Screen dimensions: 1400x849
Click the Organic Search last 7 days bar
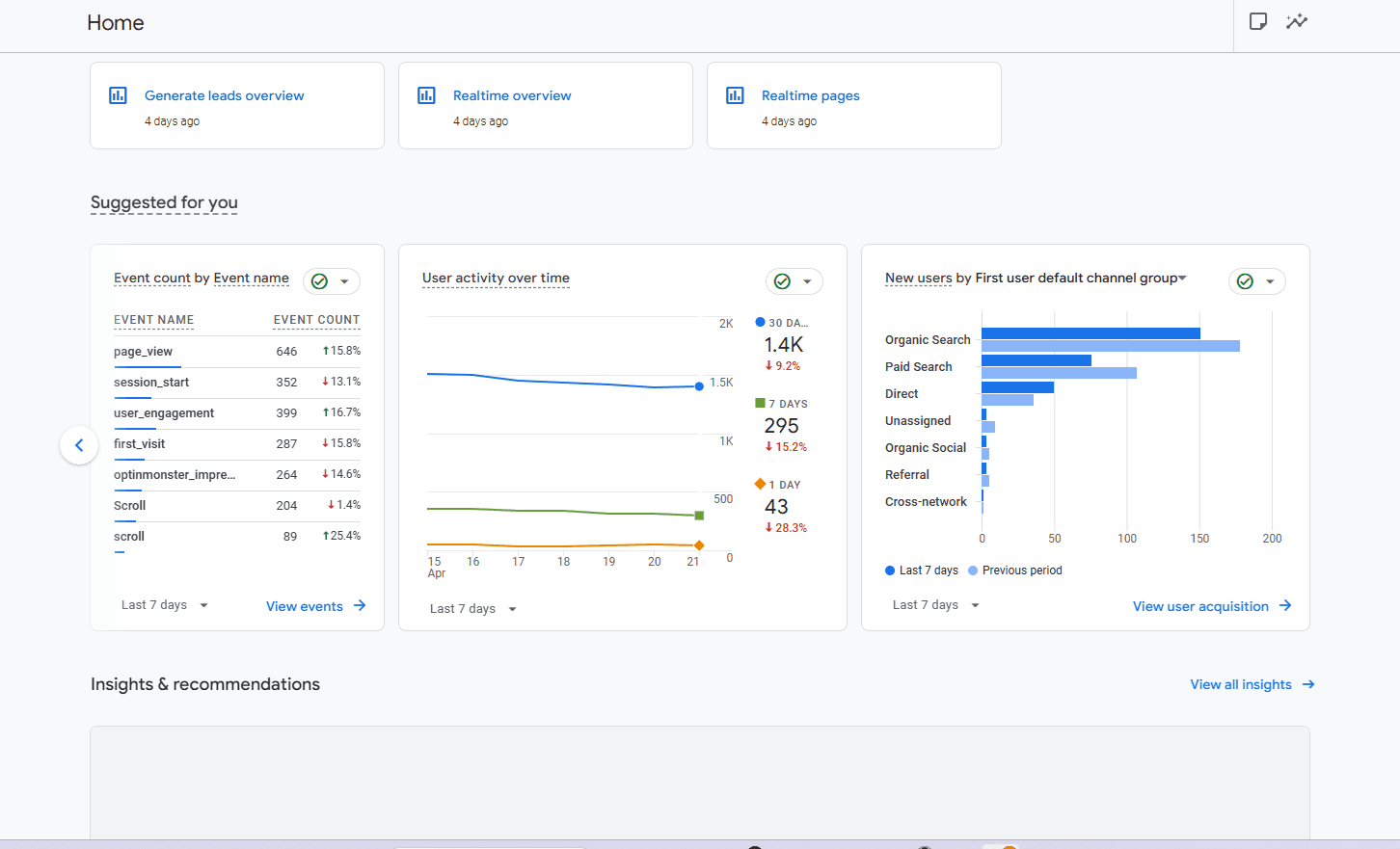pos(1090,333)
